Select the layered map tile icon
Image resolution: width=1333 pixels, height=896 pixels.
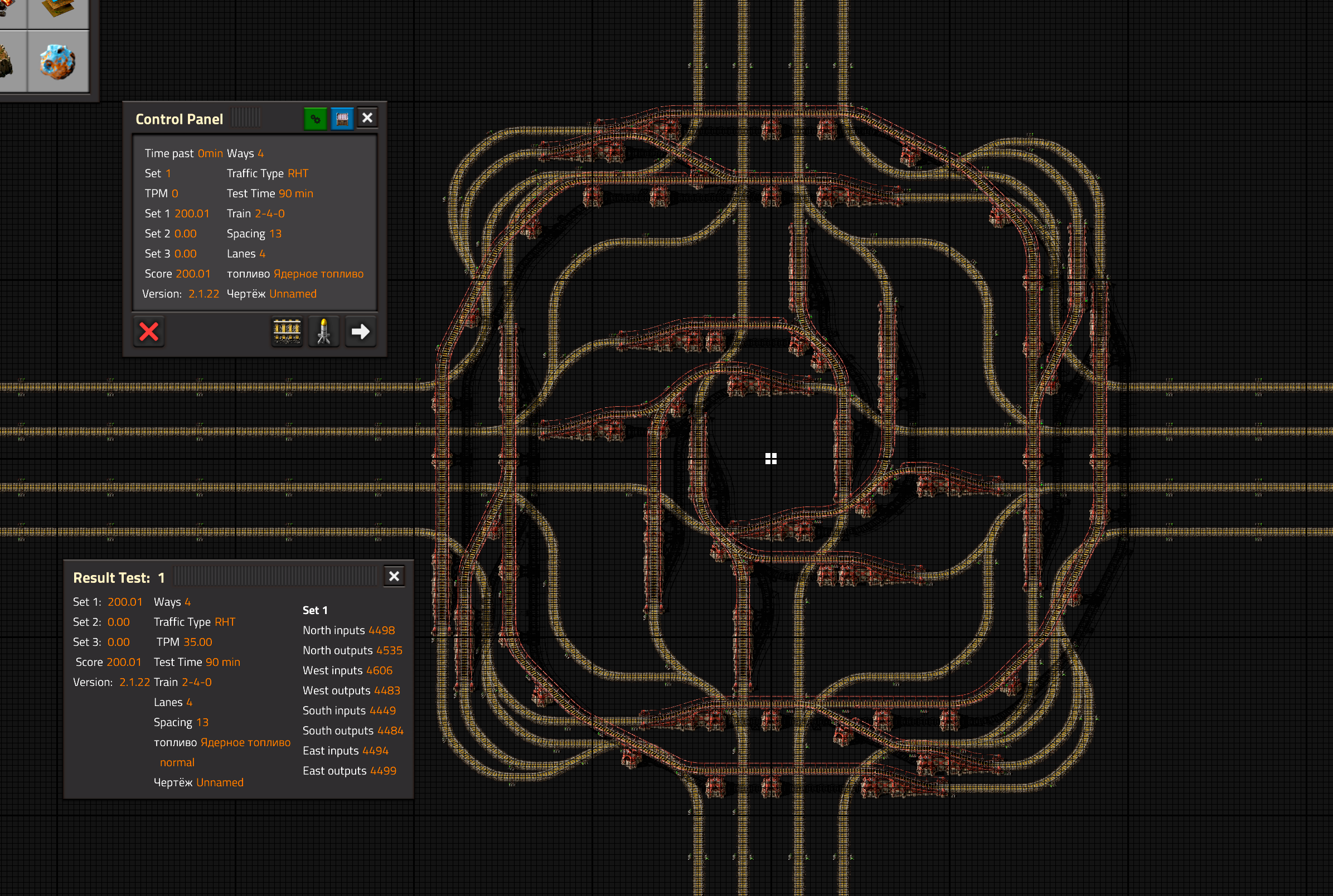58,10
